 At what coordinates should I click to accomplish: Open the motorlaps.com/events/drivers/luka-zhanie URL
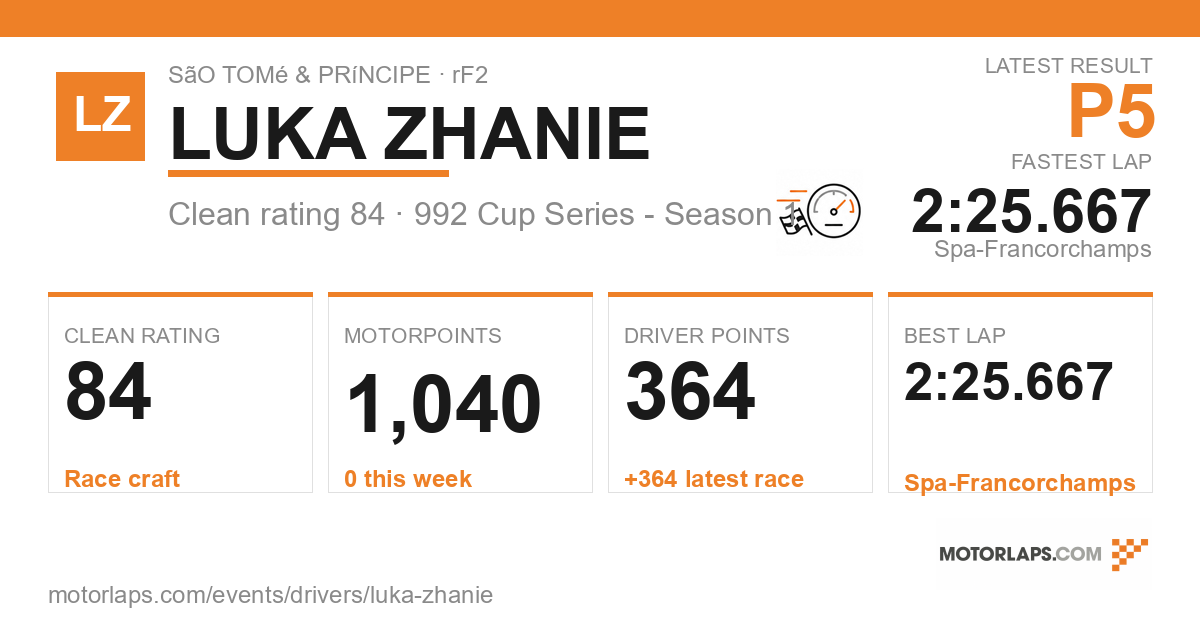[271, 595]
